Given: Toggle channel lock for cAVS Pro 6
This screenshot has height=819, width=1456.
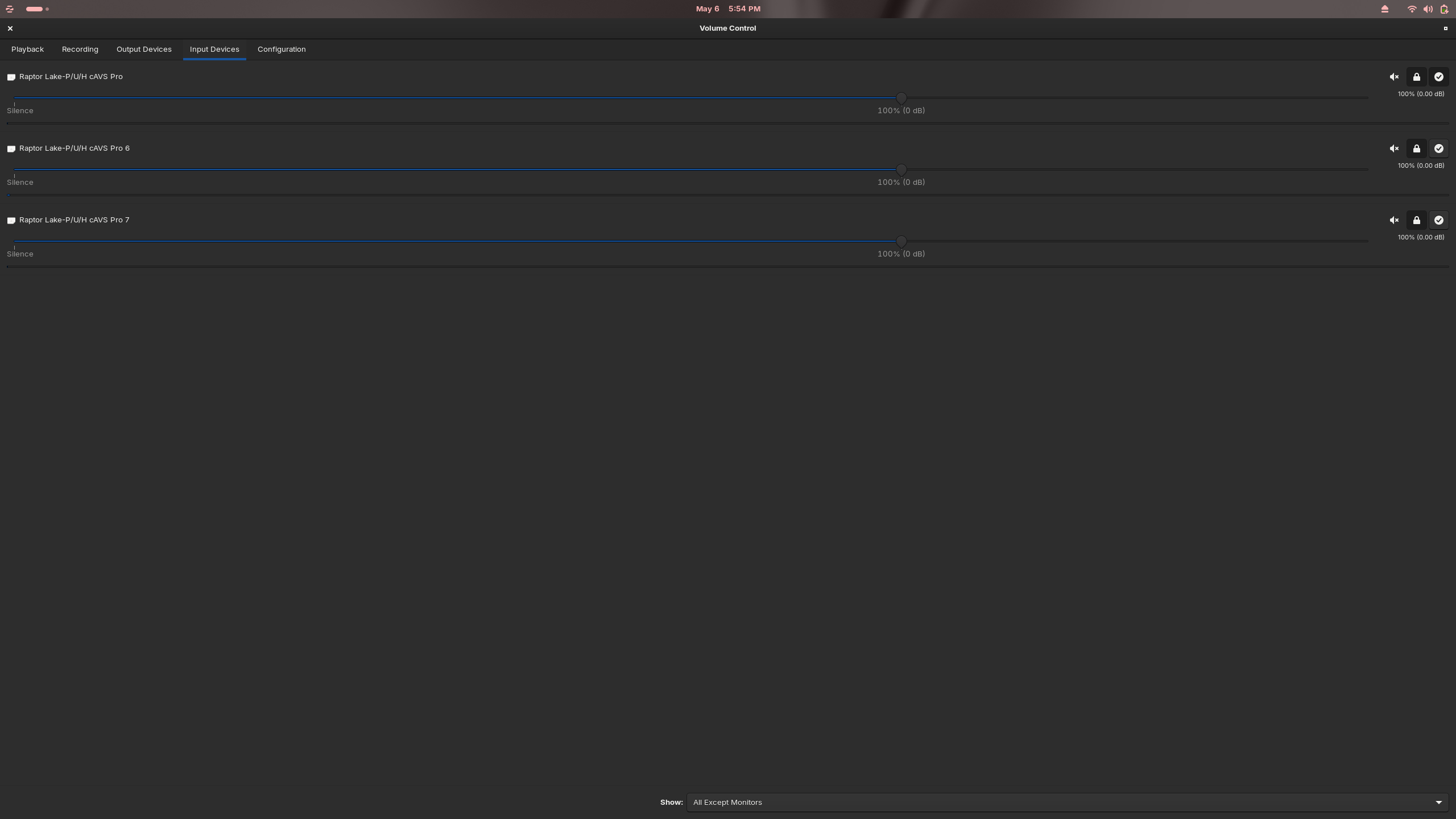Looking at the screenshot, I should click(x=1417, y=148).
